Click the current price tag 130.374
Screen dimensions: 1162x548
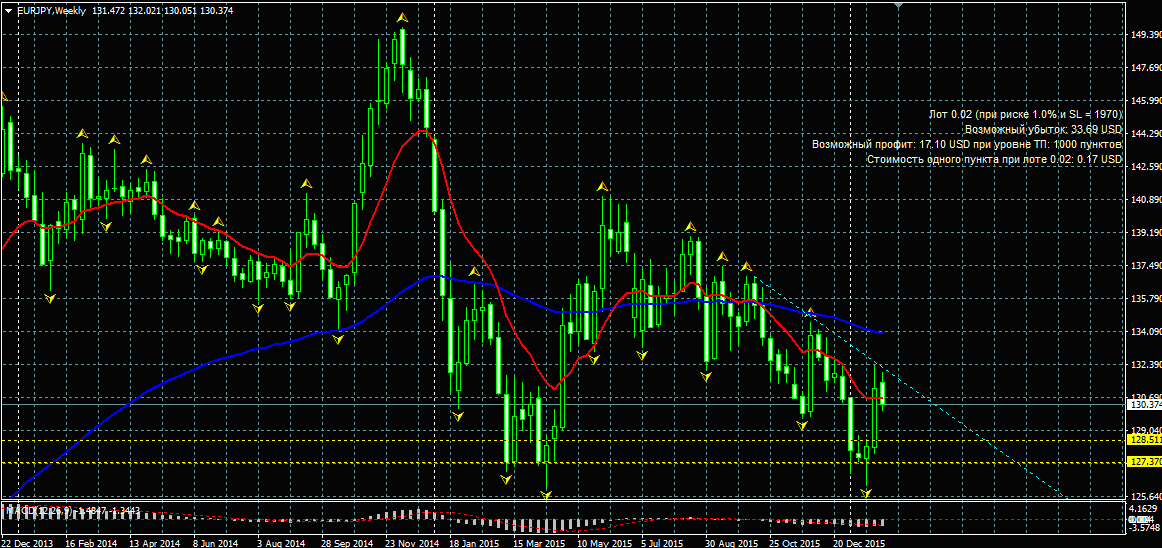coord(1143,405)
